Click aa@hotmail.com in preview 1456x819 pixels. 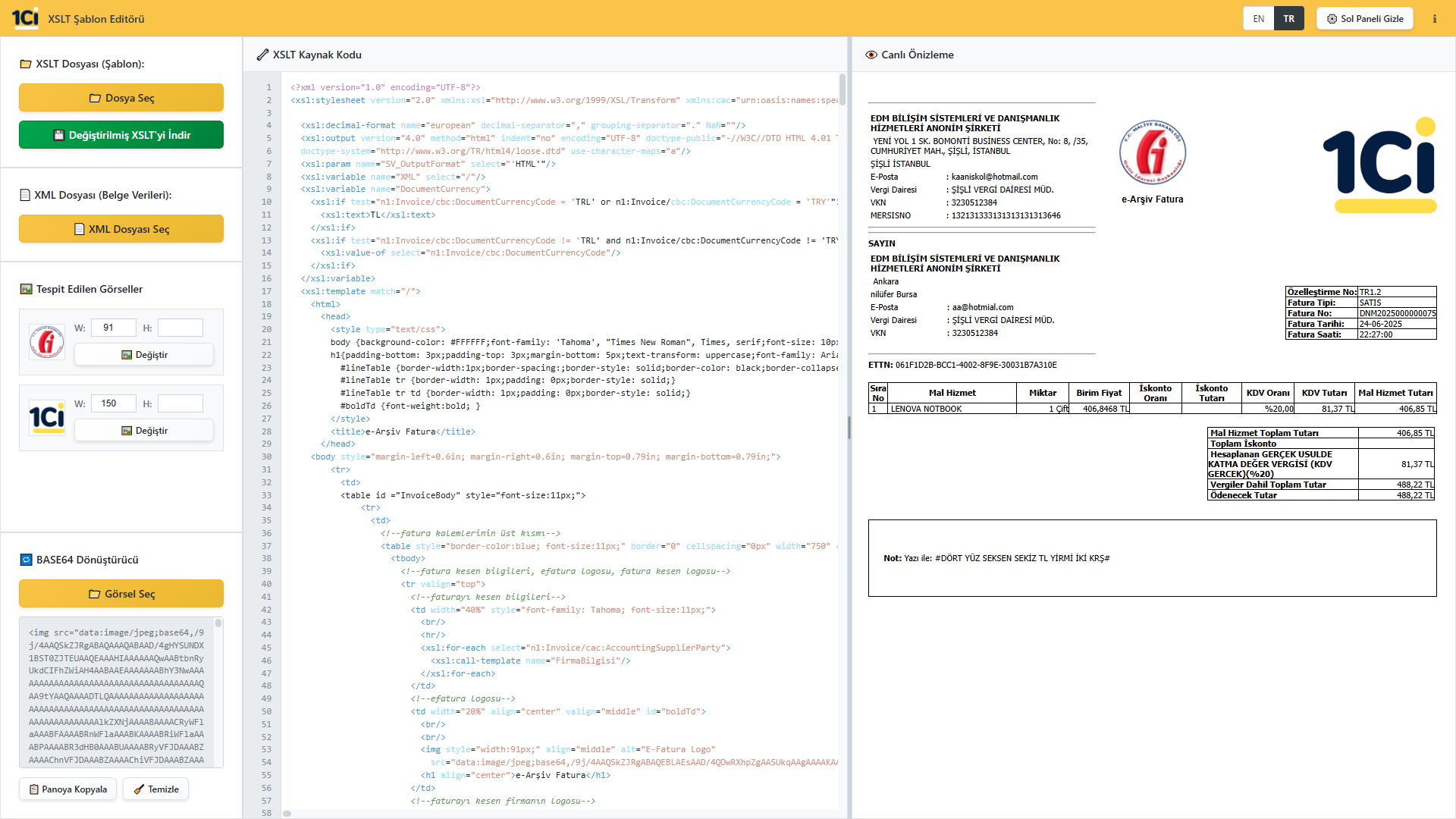[982, 307]
